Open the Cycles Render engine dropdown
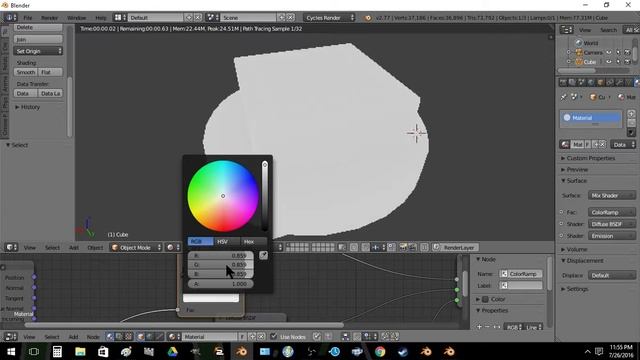 tap(329, 18)
